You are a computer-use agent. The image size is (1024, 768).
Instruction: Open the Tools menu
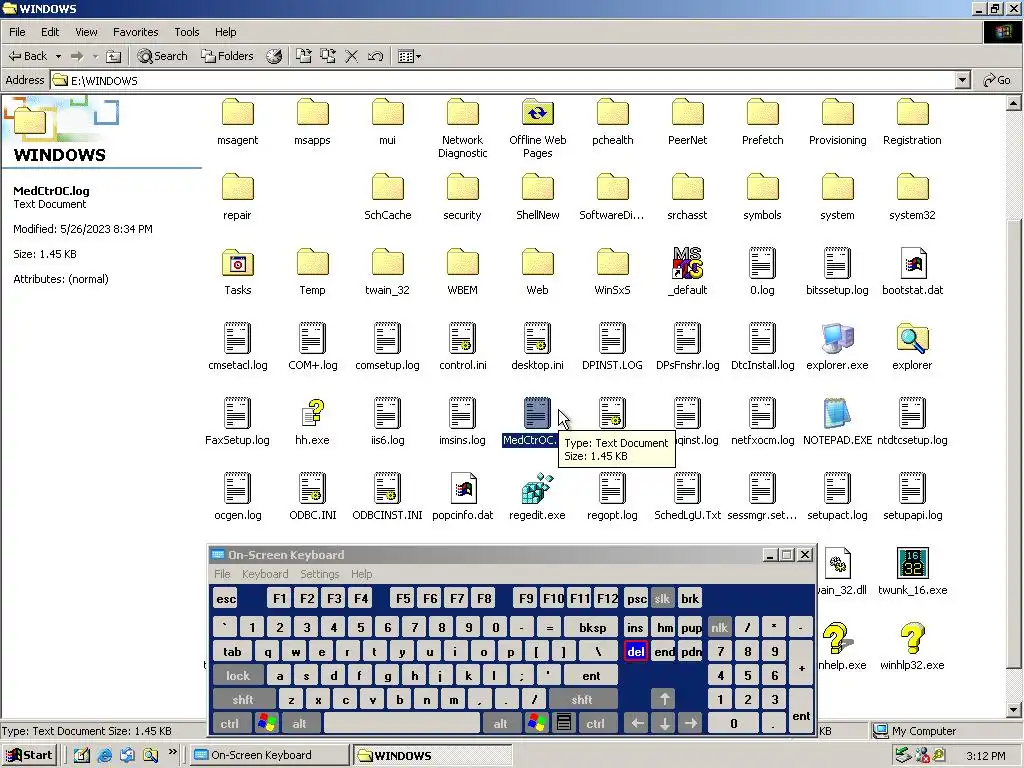coord(187,32)
